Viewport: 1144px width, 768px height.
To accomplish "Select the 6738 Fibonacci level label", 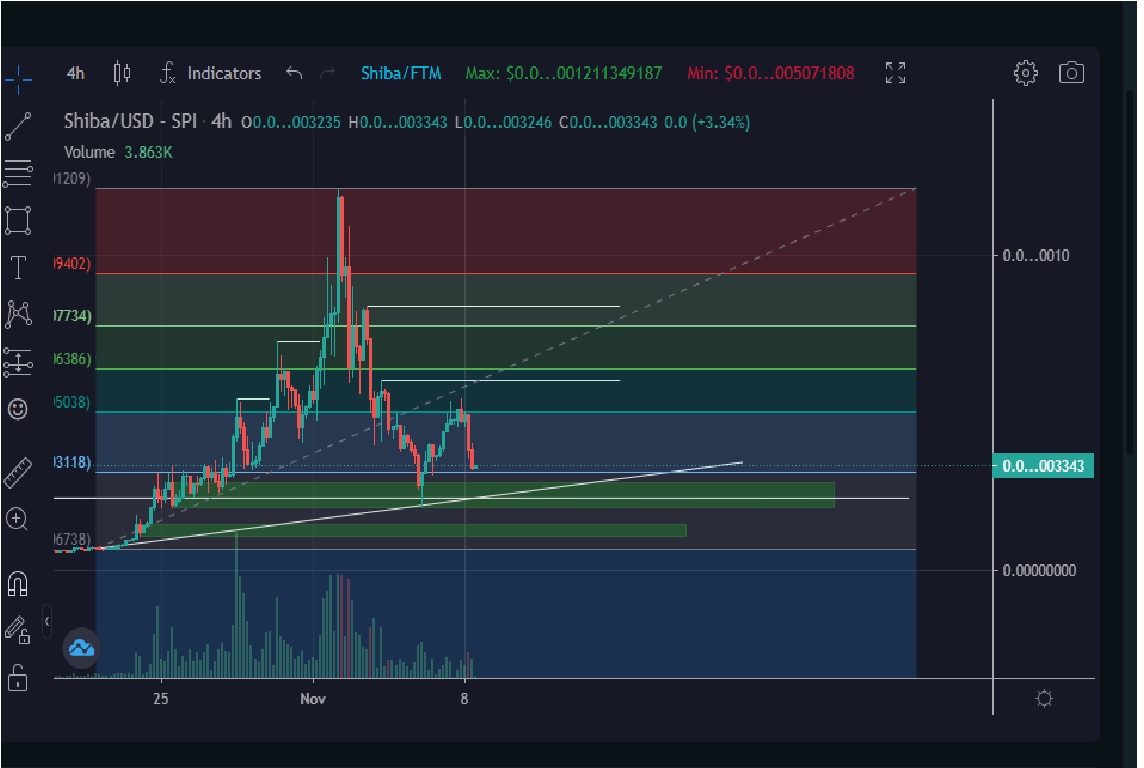I will (x=72, y=539).
